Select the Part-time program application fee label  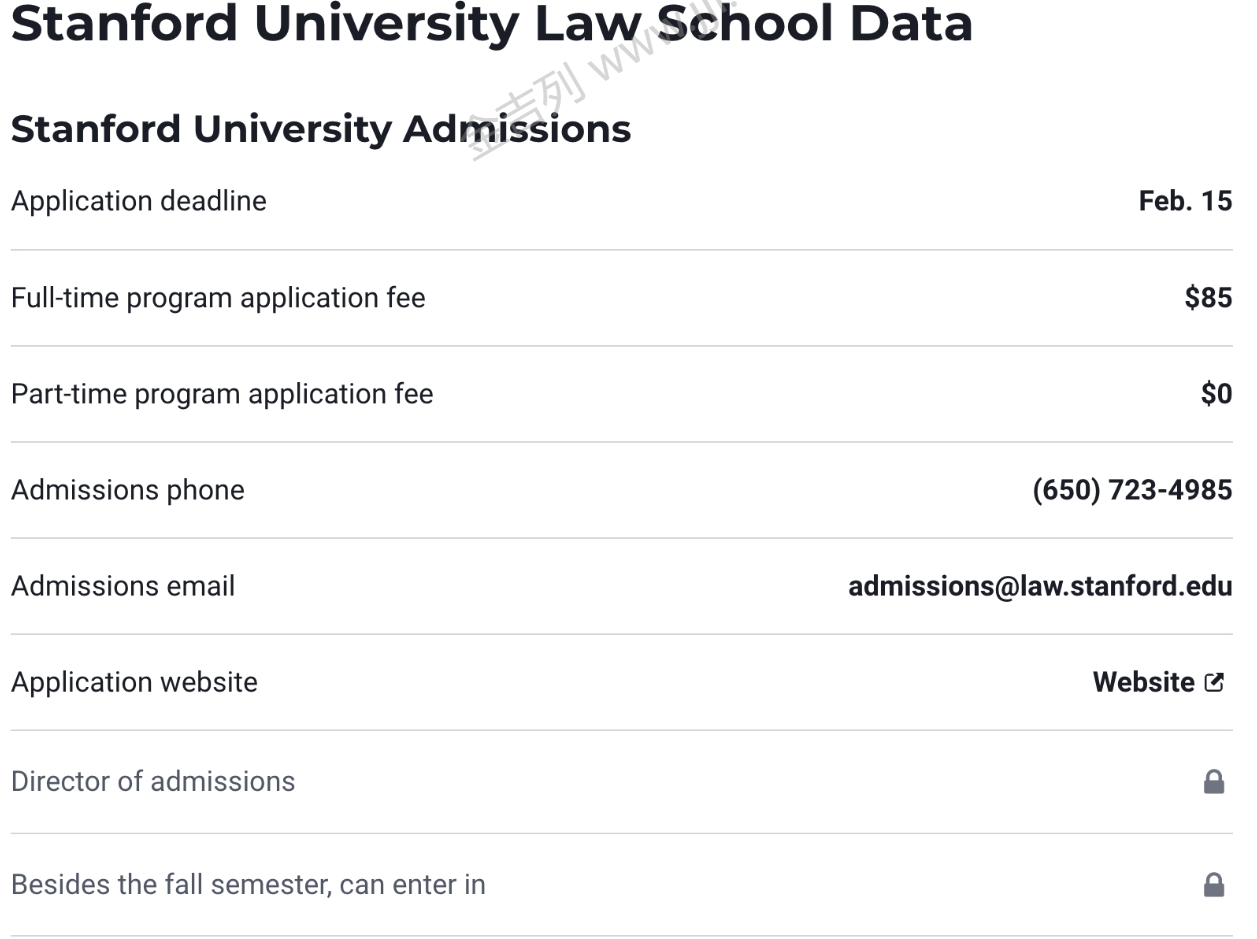coord(222,394)
